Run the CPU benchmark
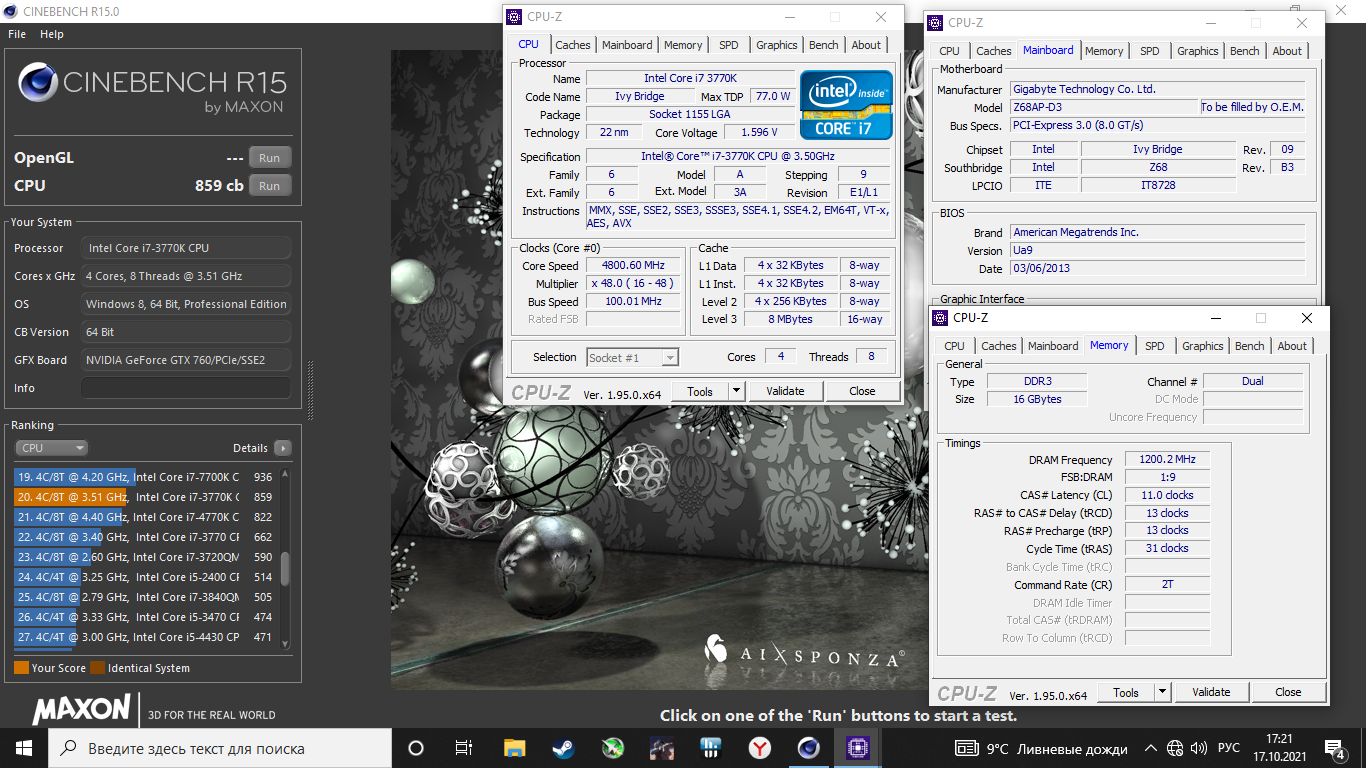The image size is (1366, 768). pyautogui.click(x=270, y=185)
